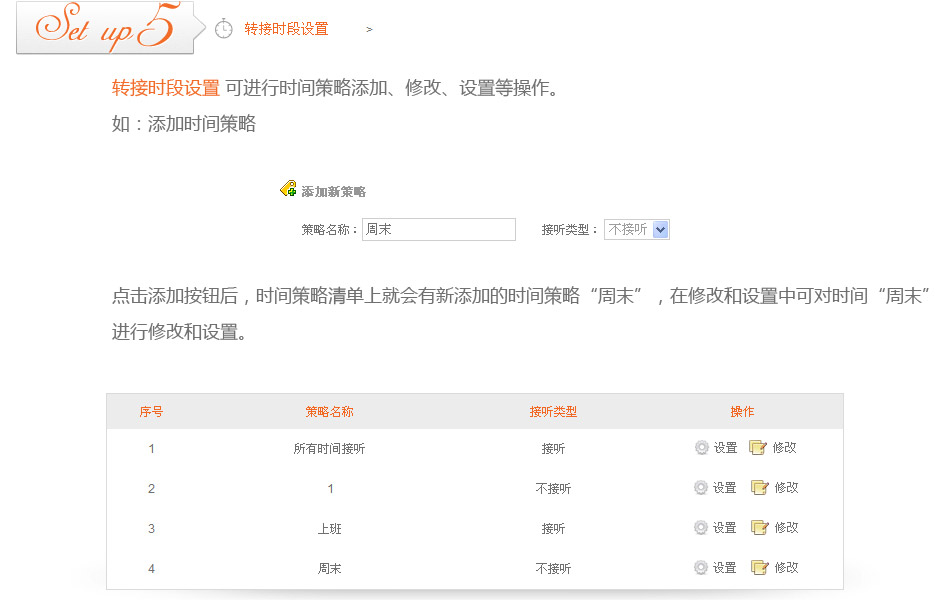The width and height of the screenshot is (950, 600).
Task: Click the gear icon for 上班 strategy
Action: click(x=701, y=528)
